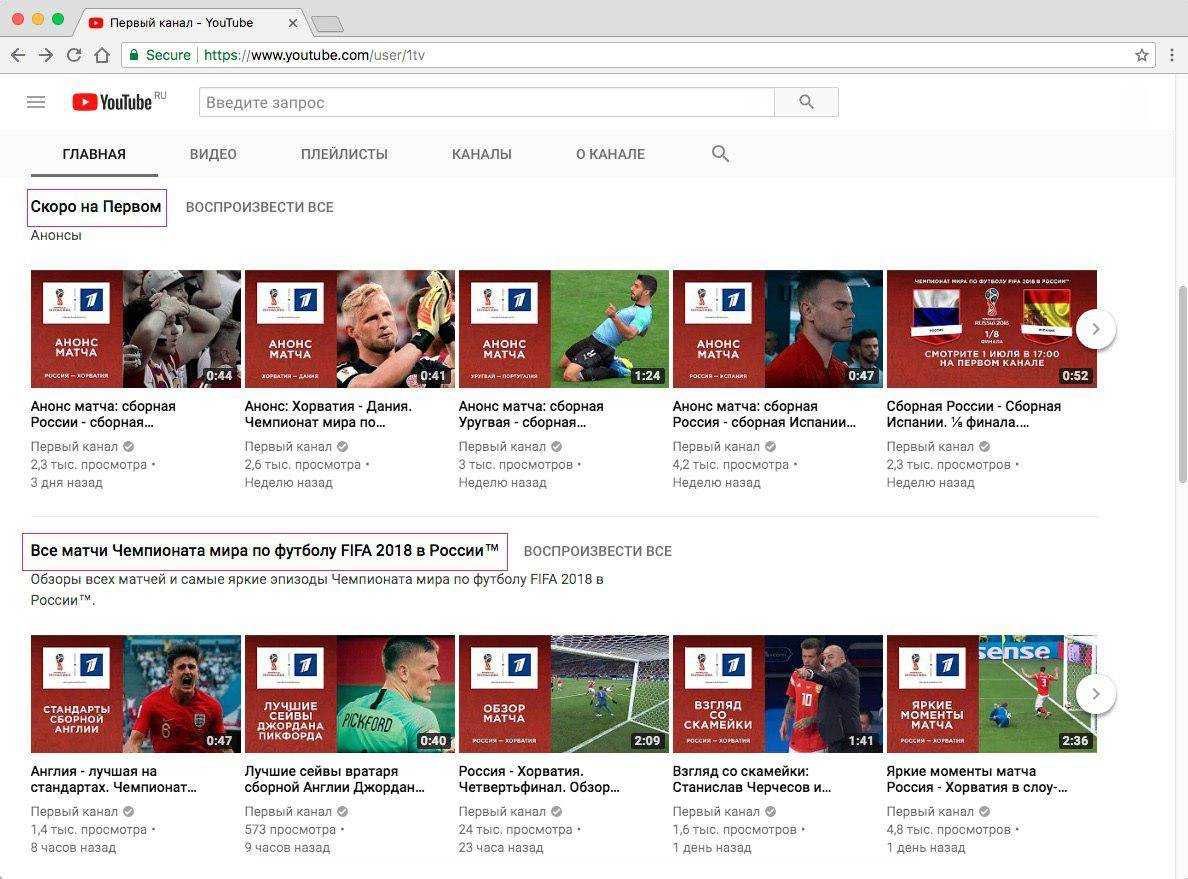Viewport: 1188px width, 879px height.
Task: Open title Анонс: Хорватия - Дания
Action: pos(328,414)
